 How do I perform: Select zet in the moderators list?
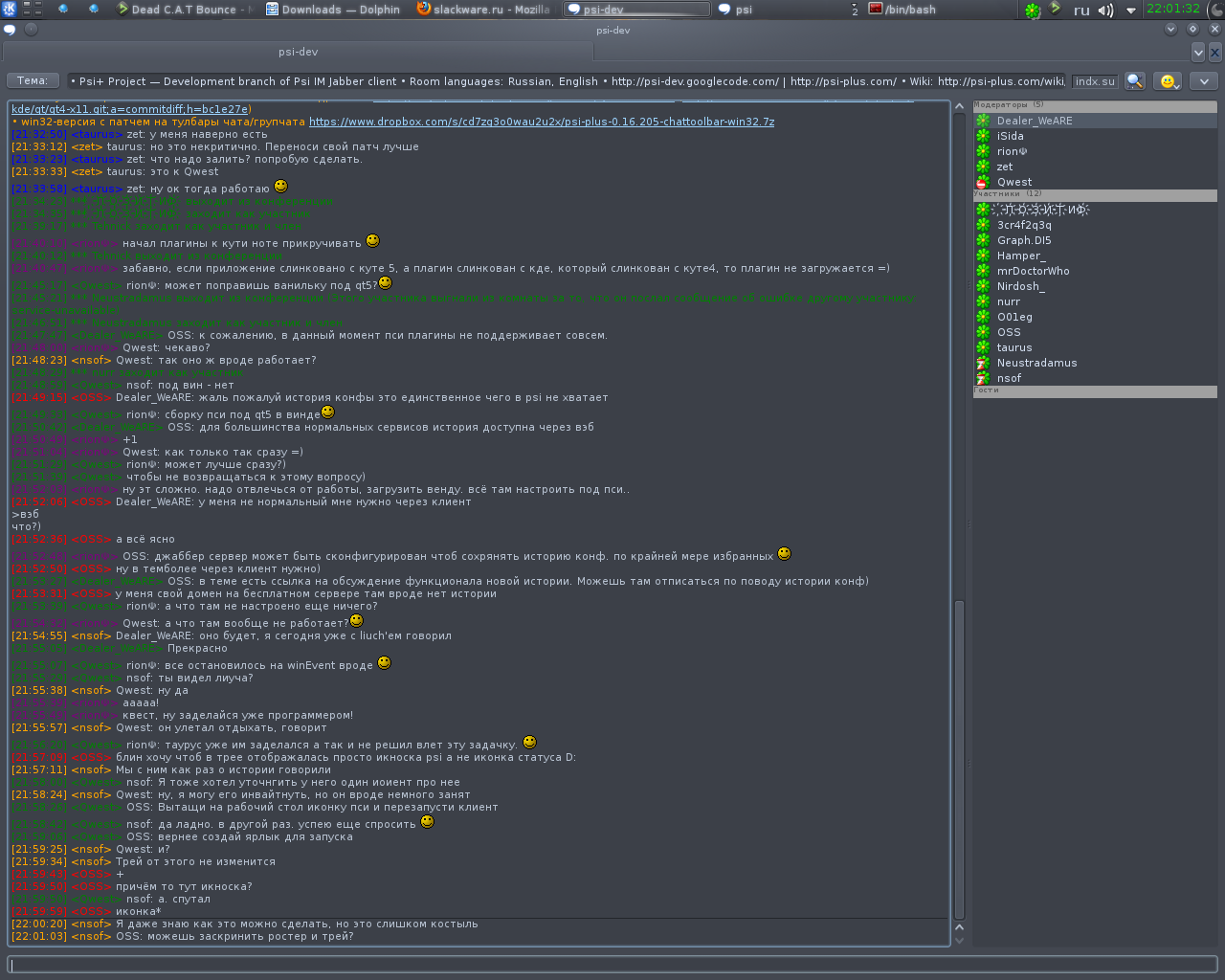pyautogui.click(x=1095, y=167)
